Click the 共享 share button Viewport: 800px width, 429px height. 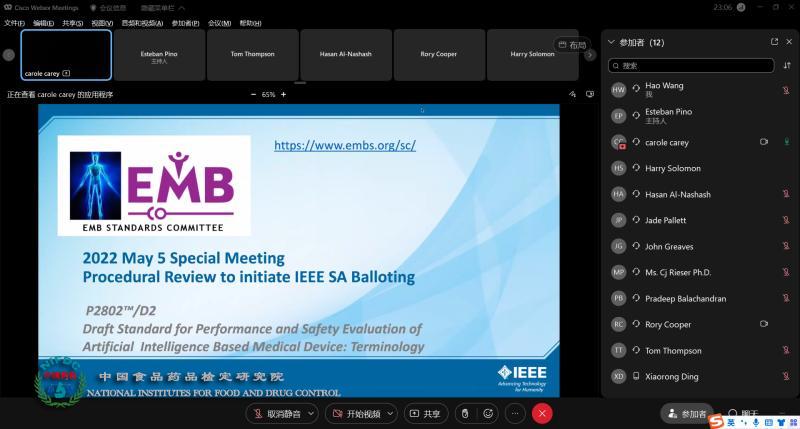(x=426, y=414)
